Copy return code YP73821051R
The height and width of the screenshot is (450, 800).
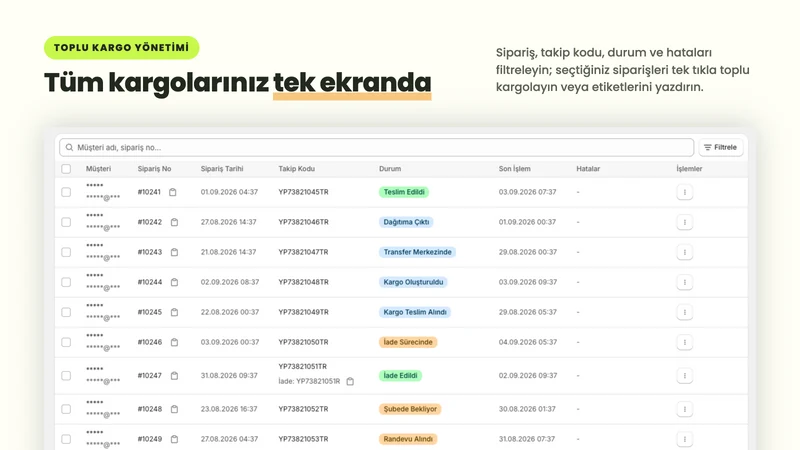tap(350, 382)
